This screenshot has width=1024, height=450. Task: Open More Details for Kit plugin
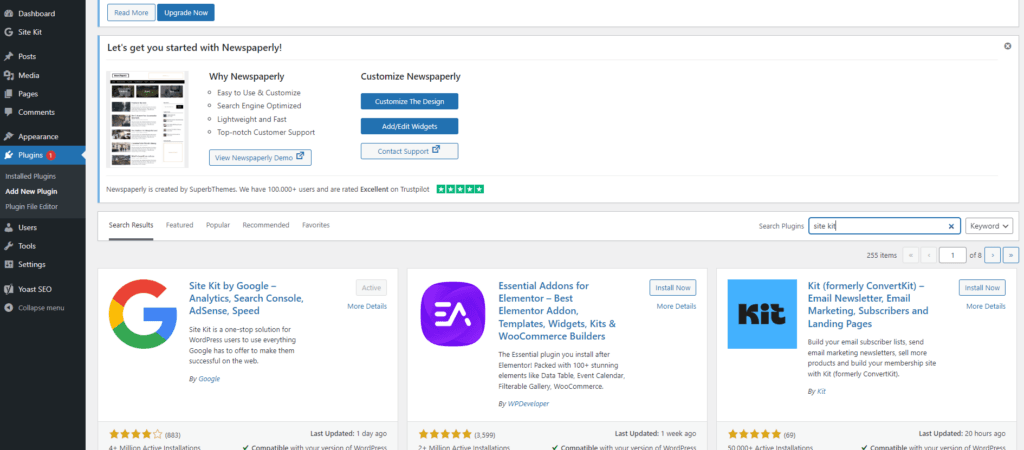coord(986,306)
